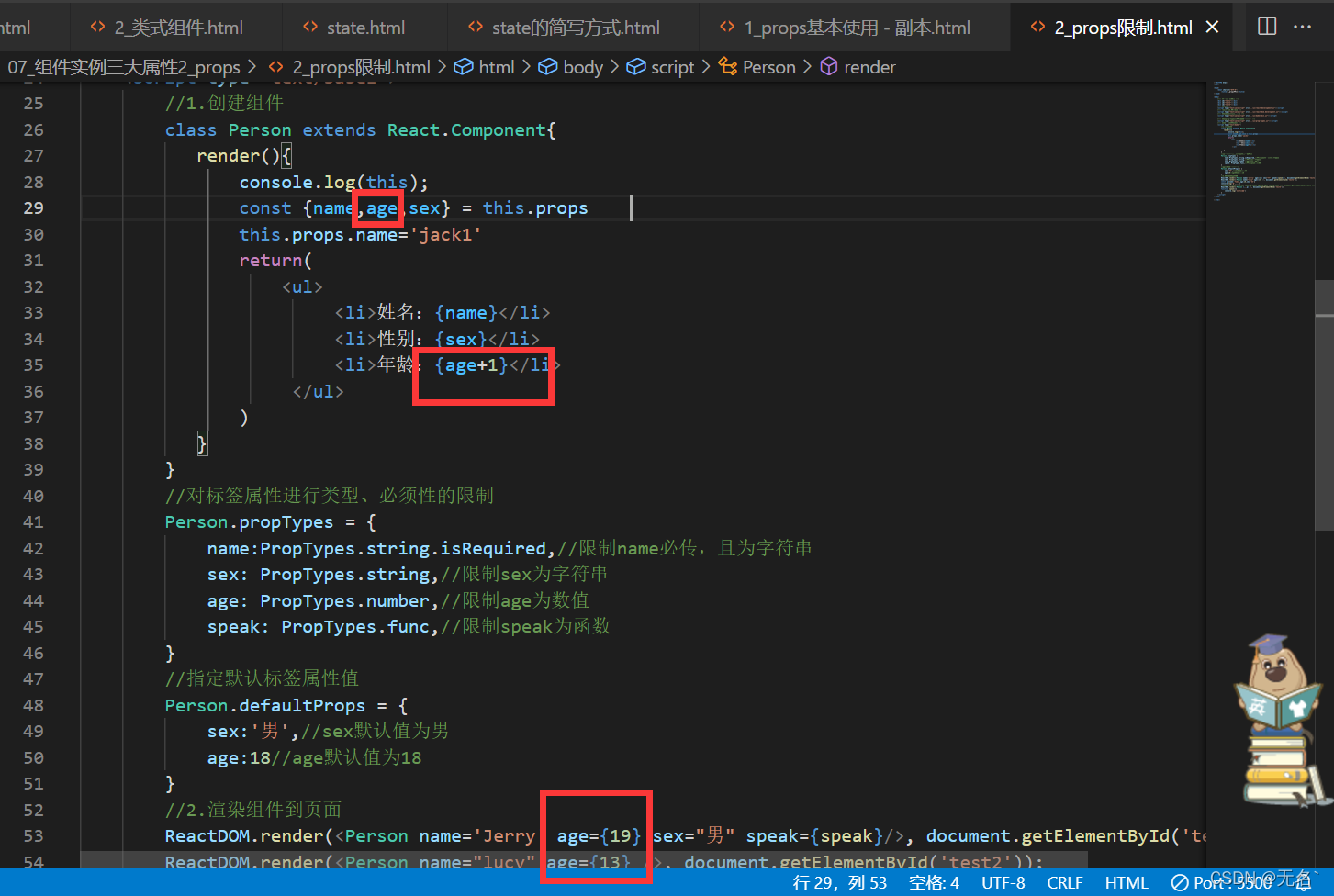Open Go to Line via 行 29, 列 53
The height and width of the screenshot is (896, 1334).
839,882
